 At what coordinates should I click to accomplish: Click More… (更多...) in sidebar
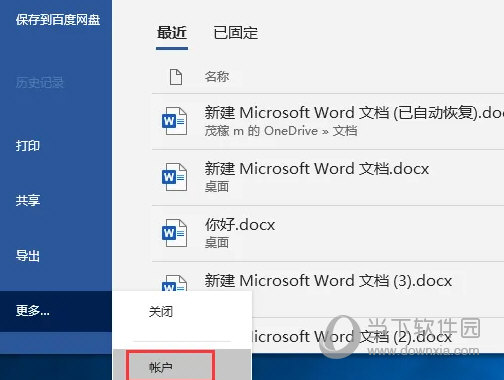click(x=56, y=311)
